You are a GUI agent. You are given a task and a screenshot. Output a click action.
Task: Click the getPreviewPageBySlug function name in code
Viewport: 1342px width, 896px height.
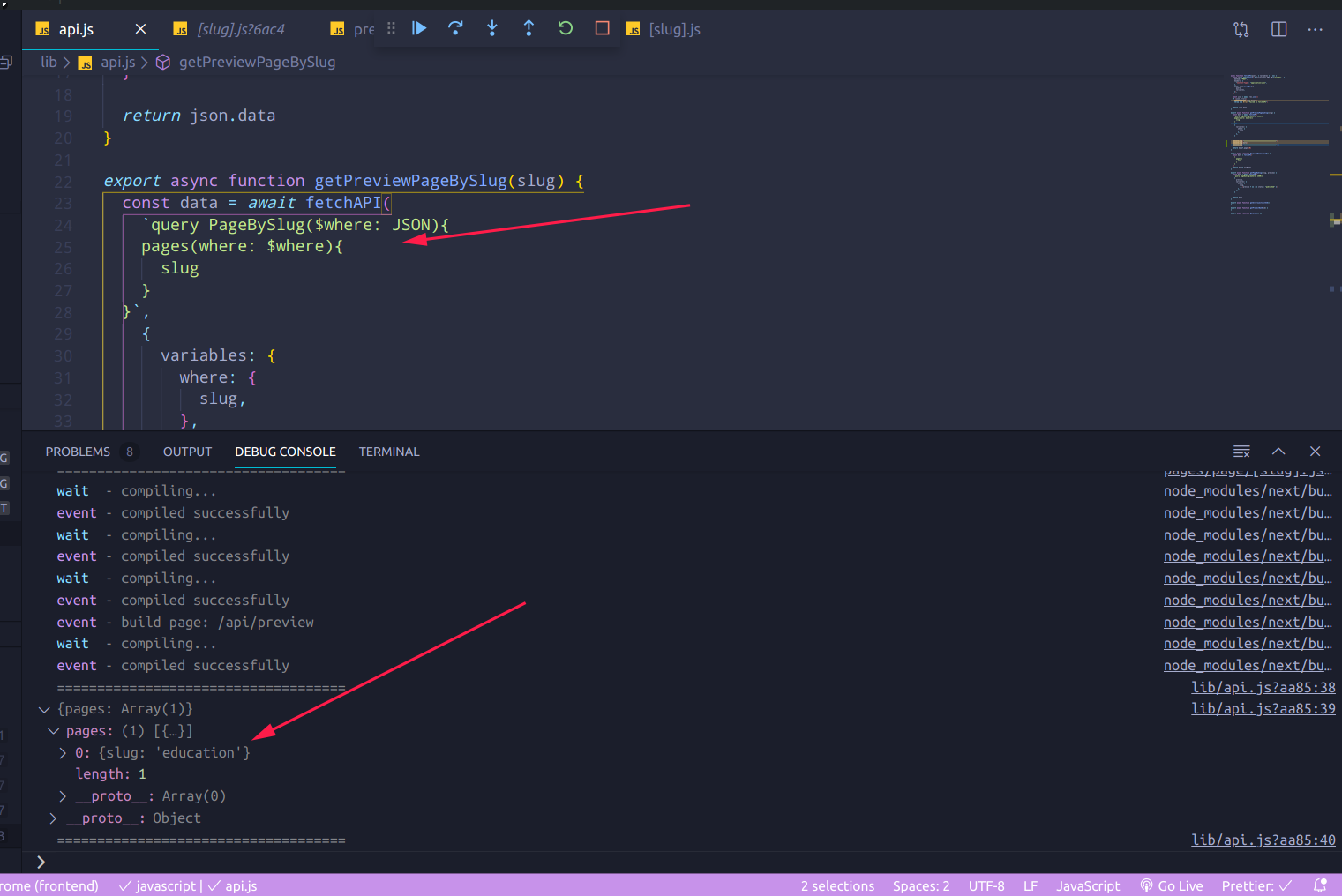(410, 181)
